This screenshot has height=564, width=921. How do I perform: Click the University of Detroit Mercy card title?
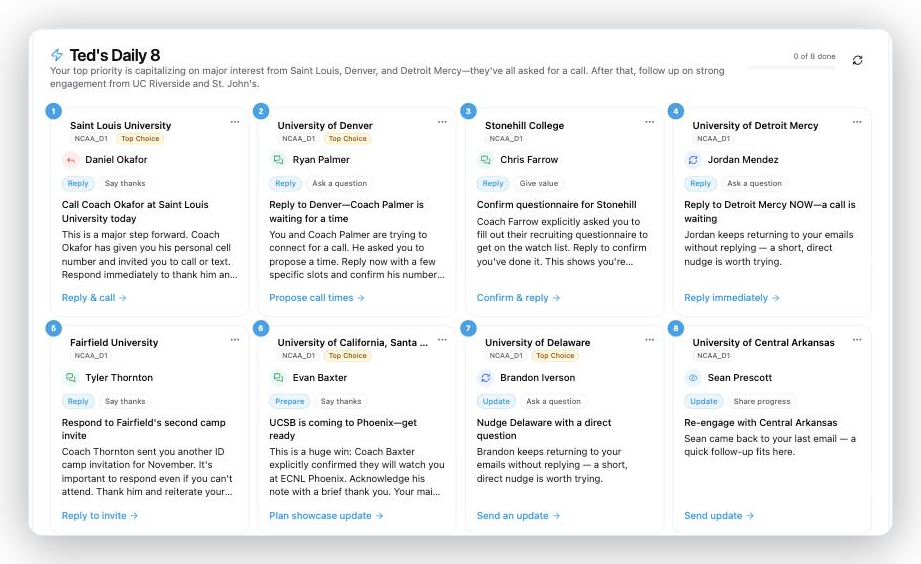click(x=755, y=126)
